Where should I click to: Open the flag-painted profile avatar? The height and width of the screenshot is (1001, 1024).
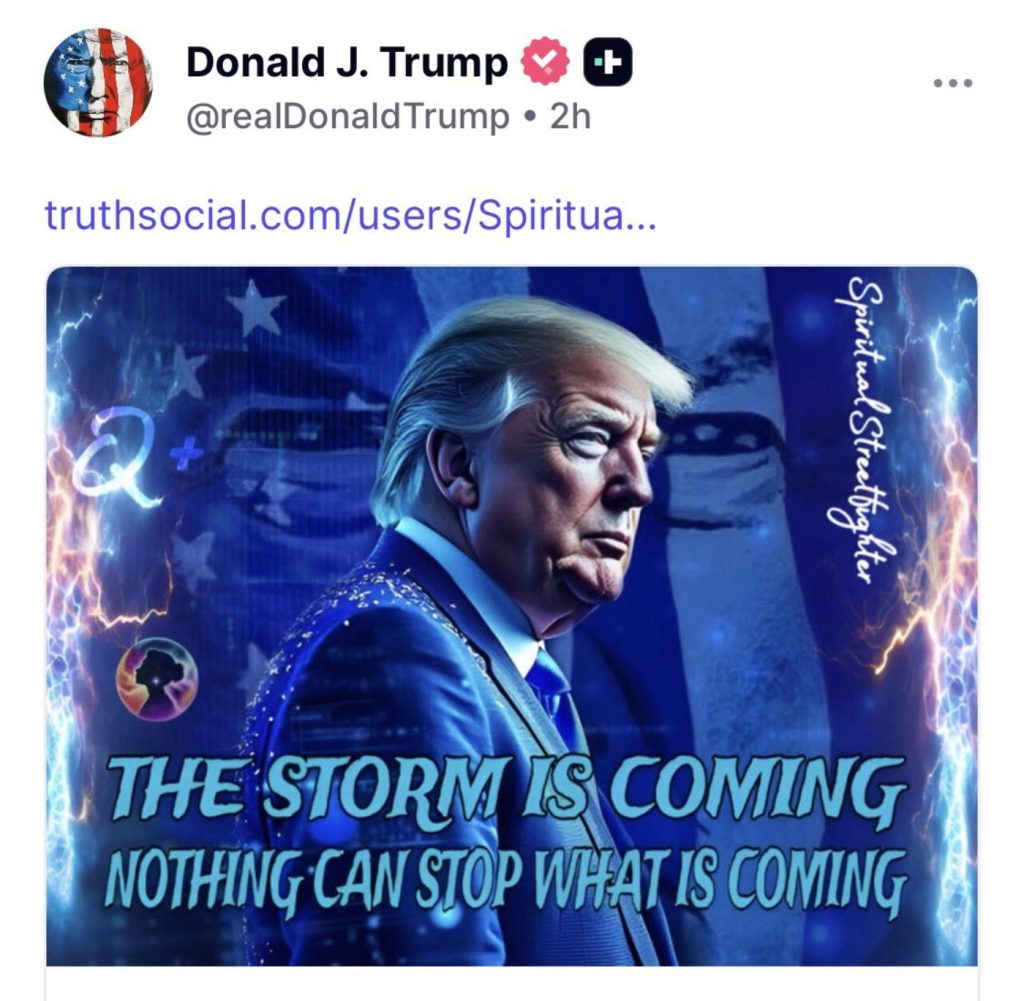(x=98, y=82)
